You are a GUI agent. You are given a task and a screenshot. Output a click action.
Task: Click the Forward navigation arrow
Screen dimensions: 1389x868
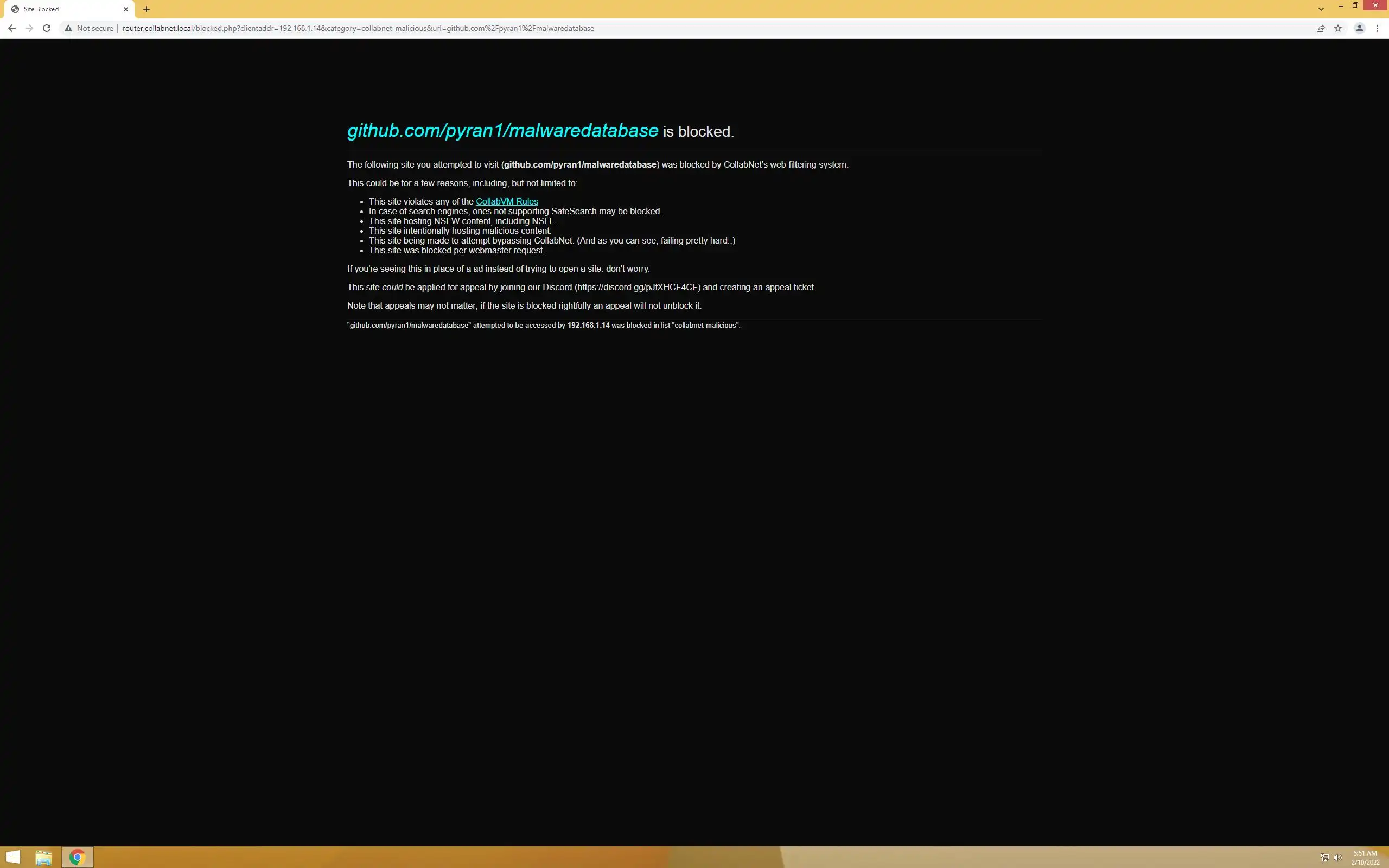[x=29, y=28]
